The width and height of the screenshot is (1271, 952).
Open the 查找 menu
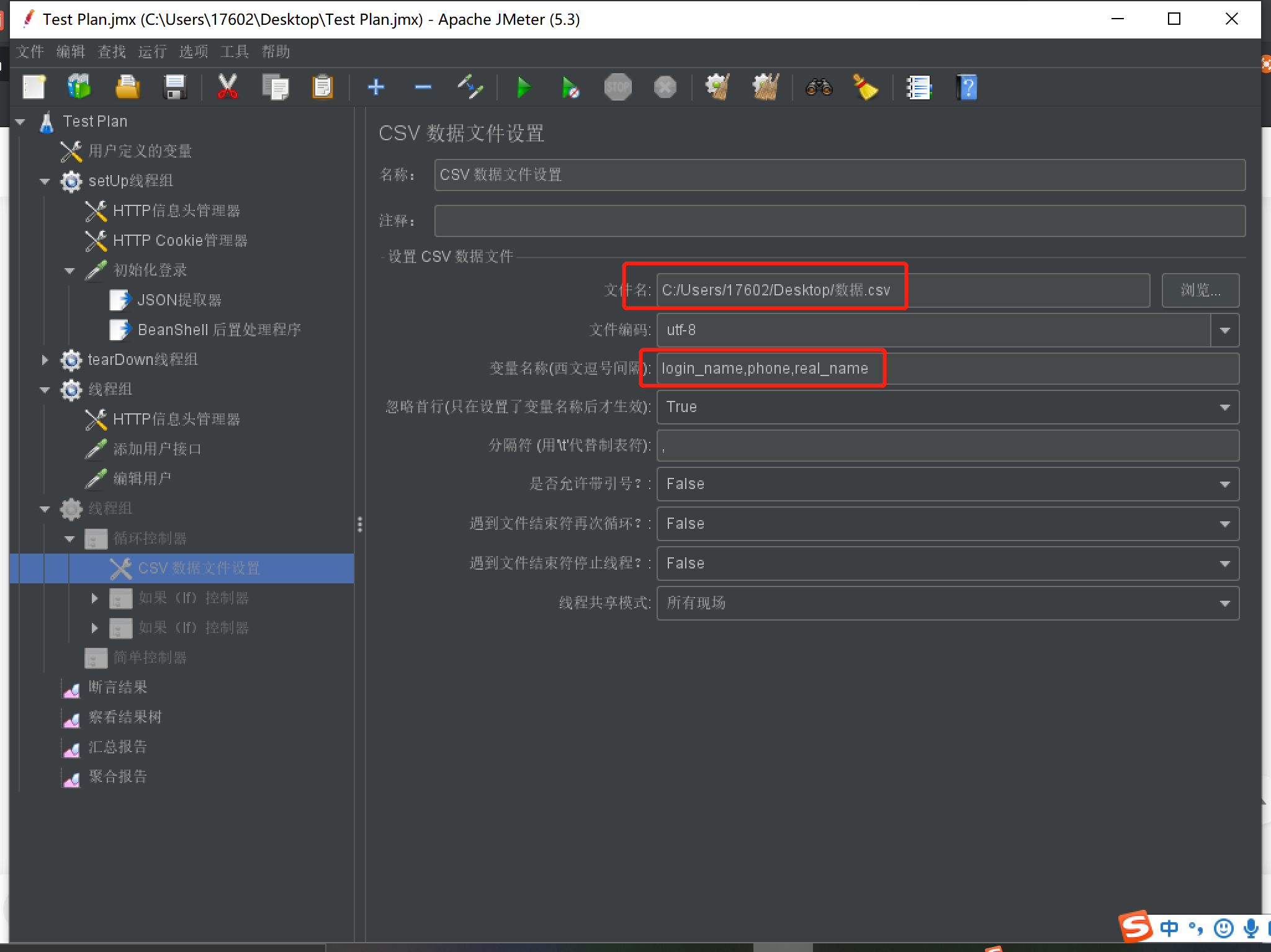click(x=112, y=52)
